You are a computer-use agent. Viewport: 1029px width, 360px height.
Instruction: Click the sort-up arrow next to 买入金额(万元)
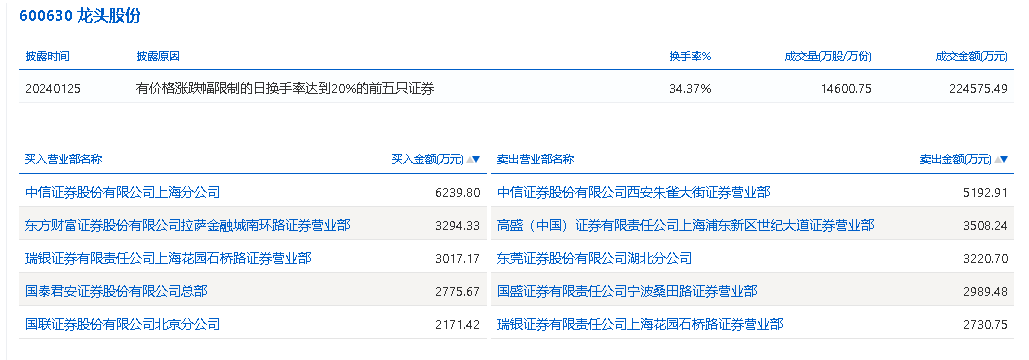[x=468, y=159]
